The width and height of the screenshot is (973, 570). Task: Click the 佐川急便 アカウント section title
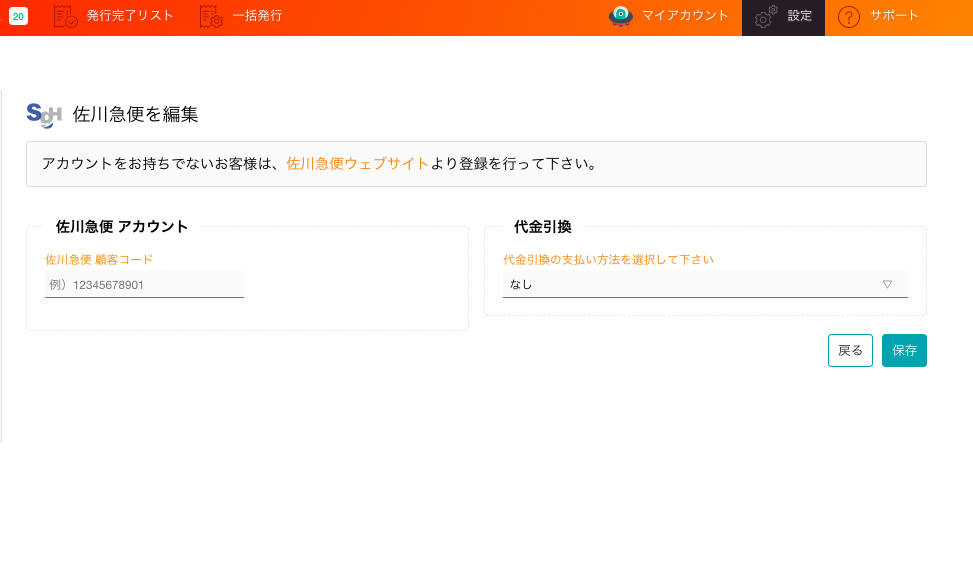tap(122, 227)
